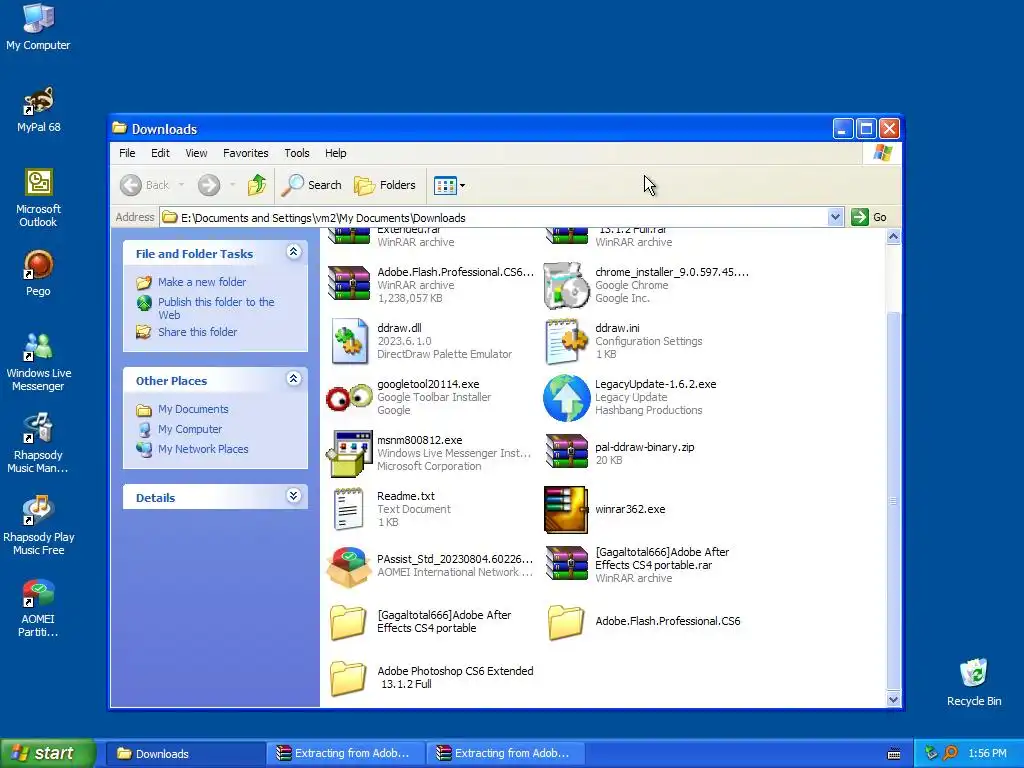Select the Microsoft Outlook desktop icon

pyautogui.click(x=38, y=197)
